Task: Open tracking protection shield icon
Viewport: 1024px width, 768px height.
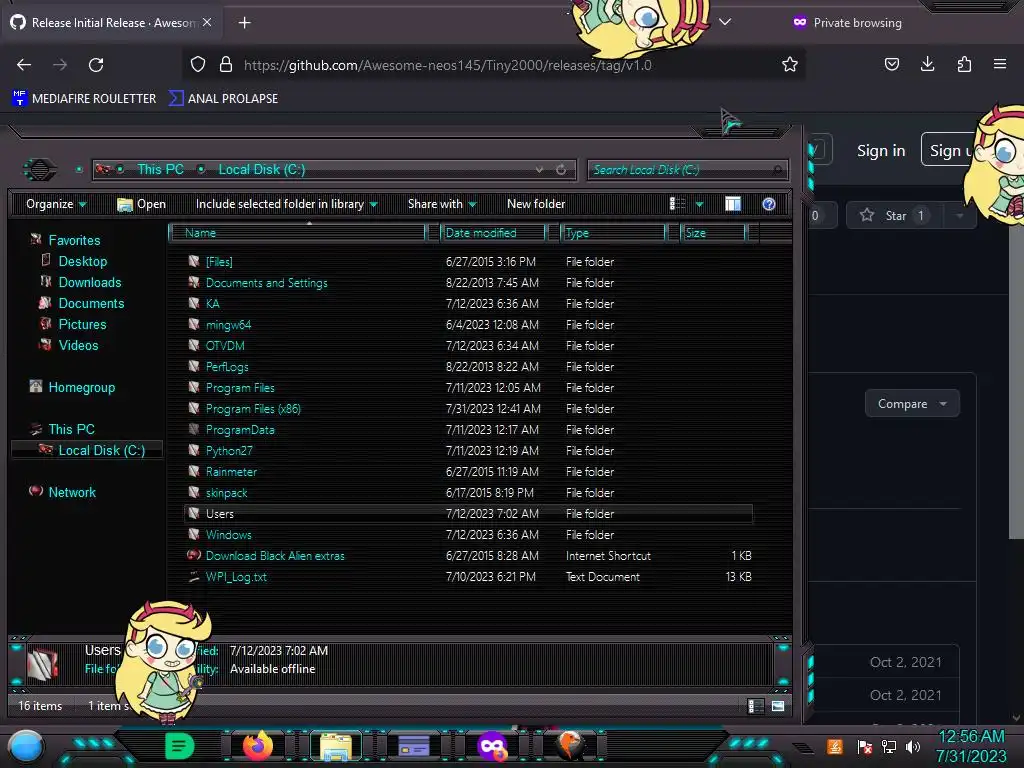Action: pos(198,64)
